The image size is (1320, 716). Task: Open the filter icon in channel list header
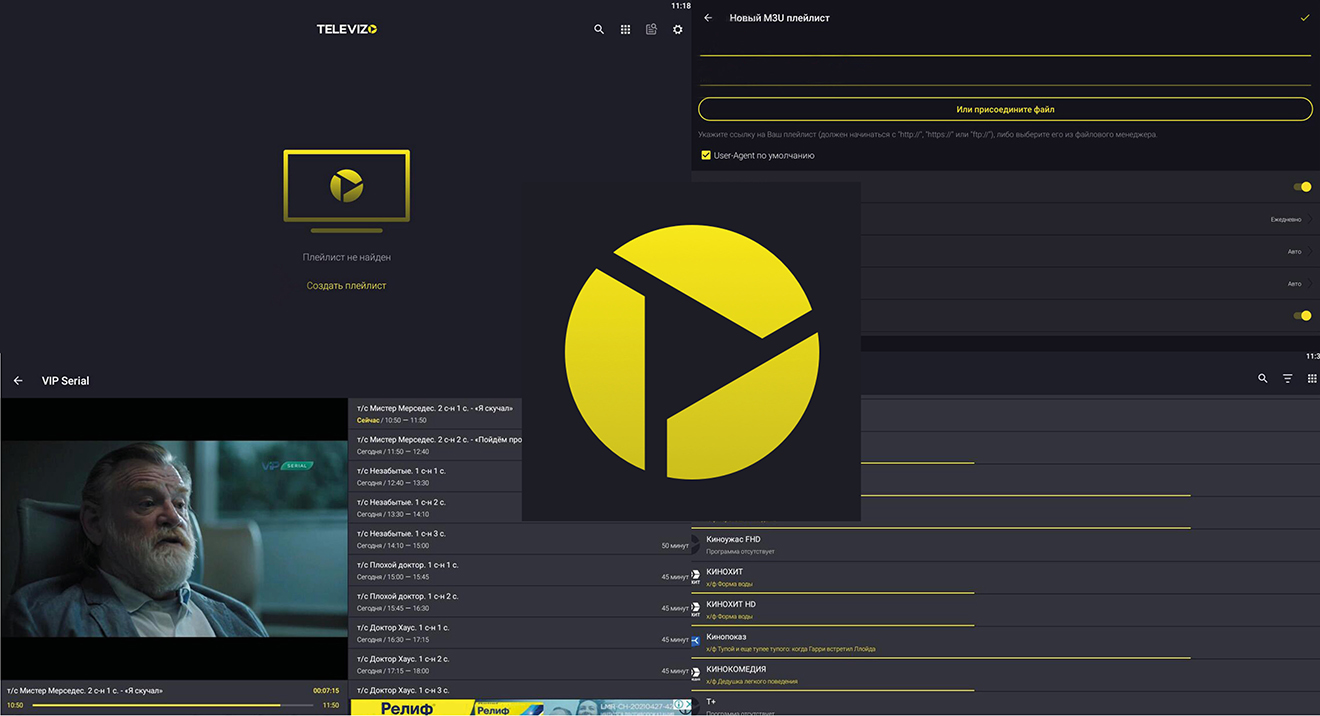point(1288,379)
